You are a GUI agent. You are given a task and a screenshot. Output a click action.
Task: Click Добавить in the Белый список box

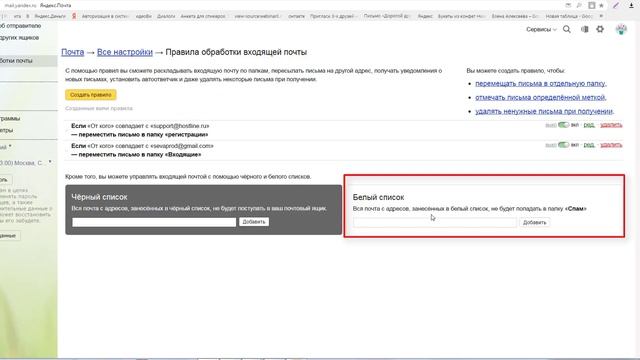[x=534, y=222]
